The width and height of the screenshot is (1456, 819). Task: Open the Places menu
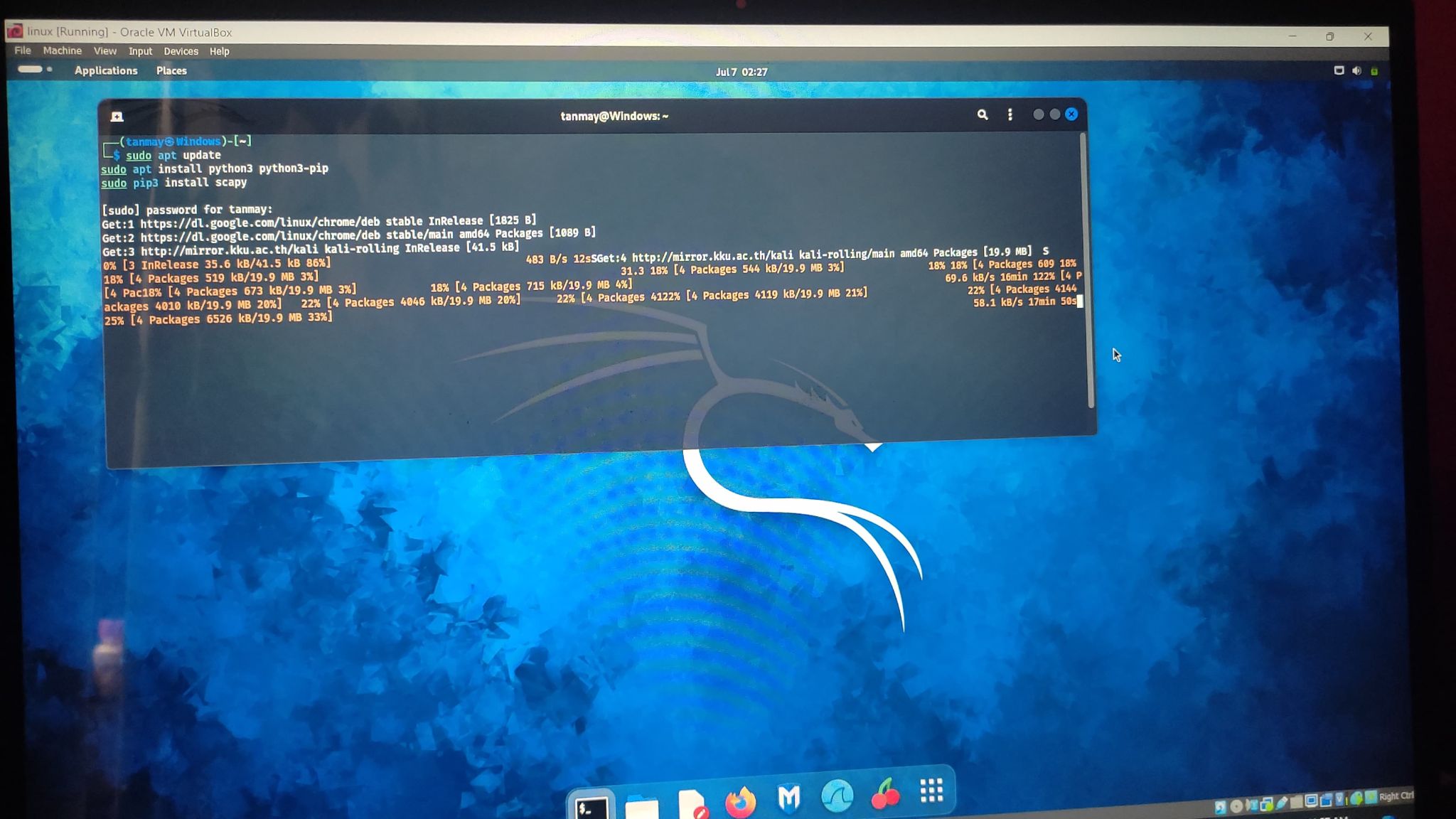pos(171,70)
